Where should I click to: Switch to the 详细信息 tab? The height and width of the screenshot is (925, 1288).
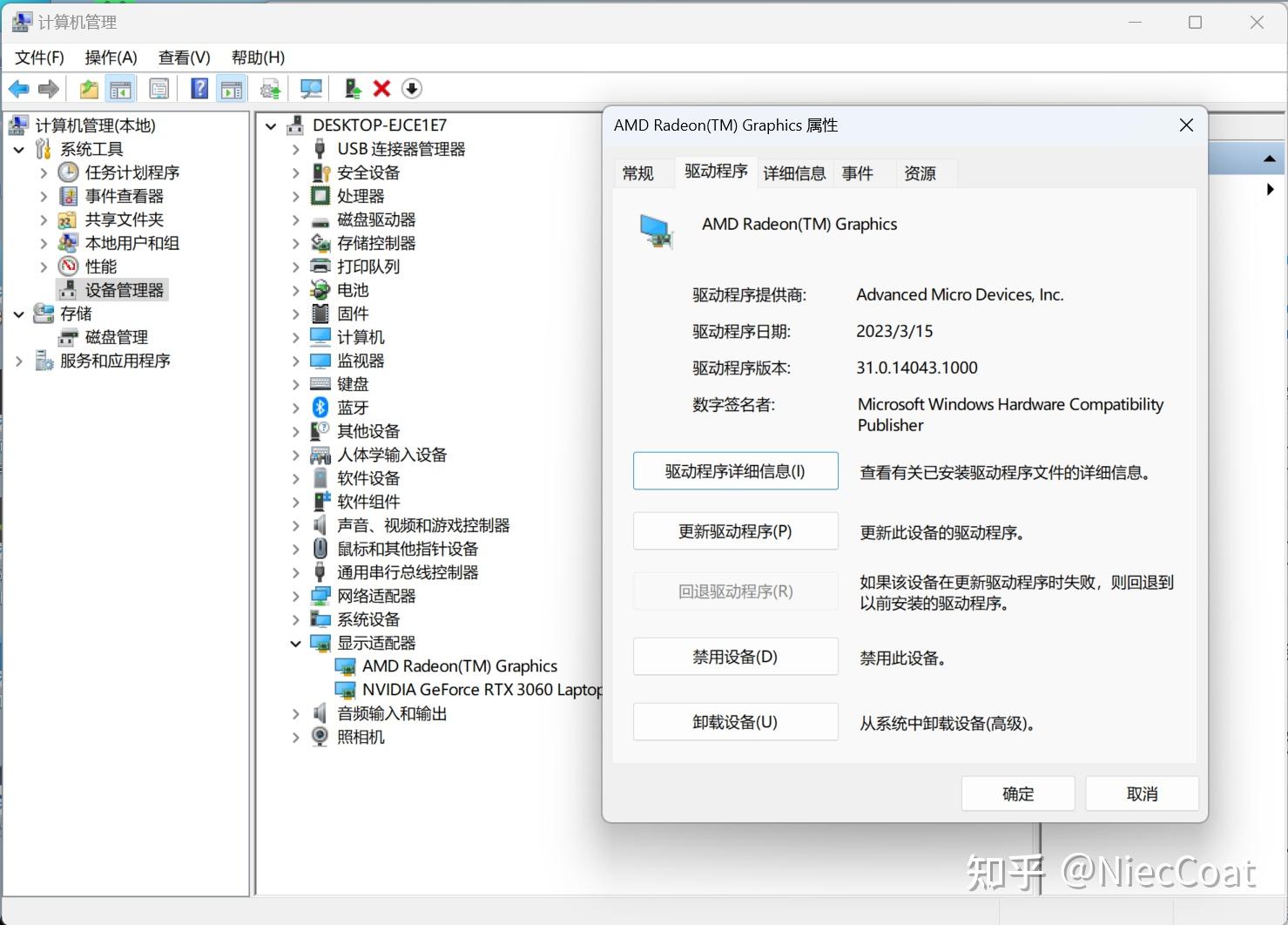pos(793,172)
